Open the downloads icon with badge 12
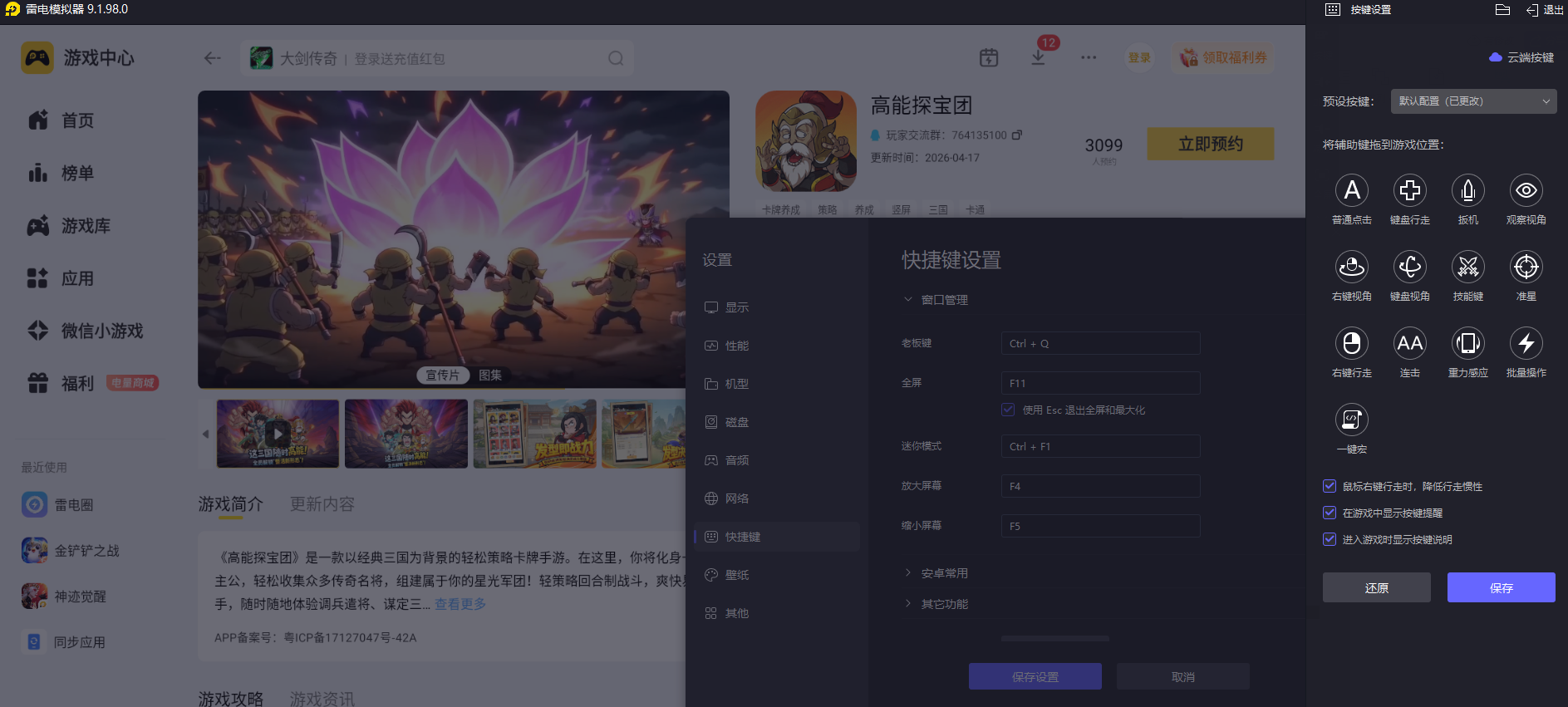Viewport: 1568px width, 707px height. tap(1039, 57)
